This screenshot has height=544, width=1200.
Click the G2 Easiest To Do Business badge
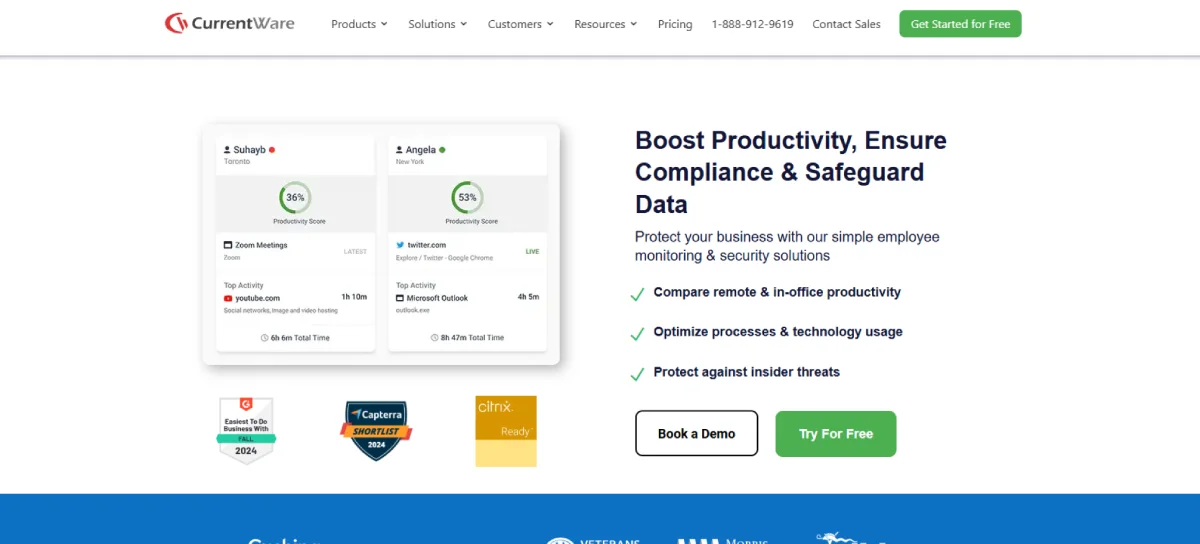(x=246, y=430)
